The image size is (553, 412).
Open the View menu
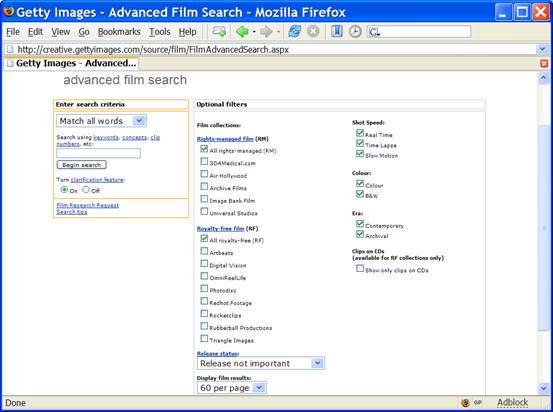[x=60, y=32]
